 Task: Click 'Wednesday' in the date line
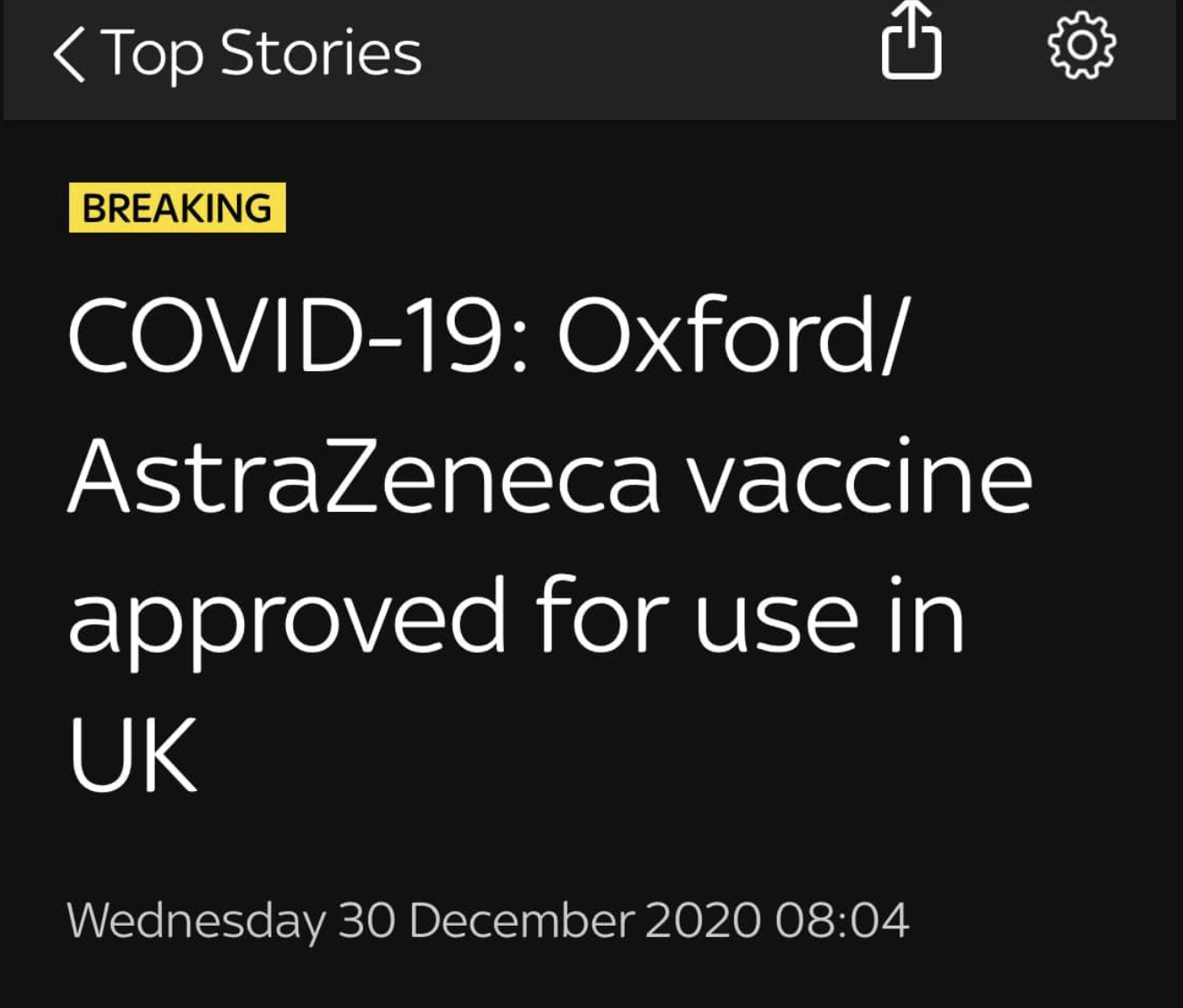pos(196,922)
